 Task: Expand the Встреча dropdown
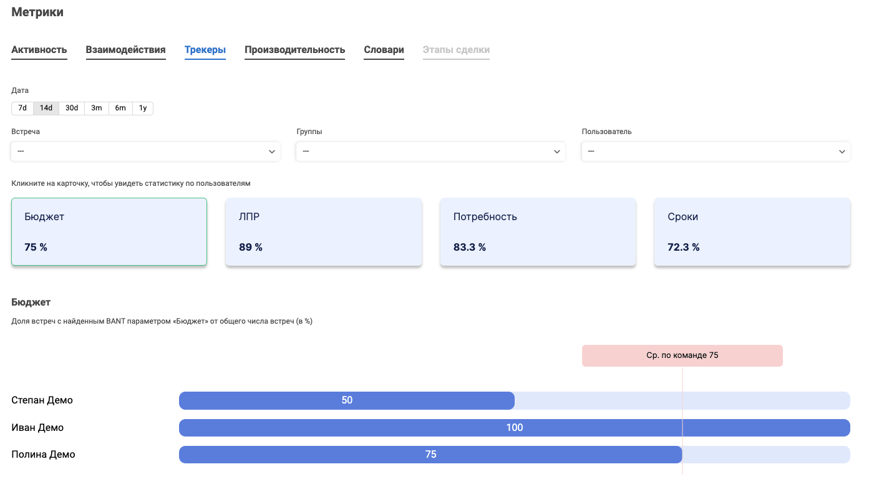(145, 151)
